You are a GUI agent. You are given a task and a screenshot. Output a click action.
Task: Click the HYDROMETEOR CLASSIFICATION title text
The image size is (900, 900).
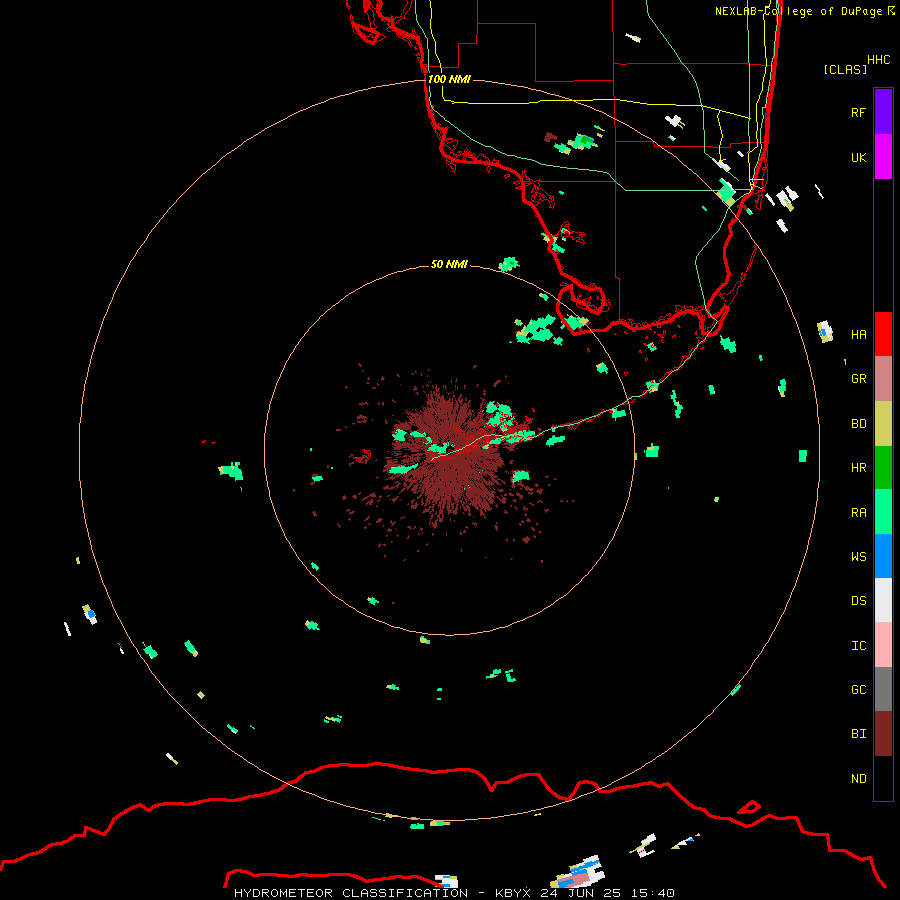coord(351,893)
